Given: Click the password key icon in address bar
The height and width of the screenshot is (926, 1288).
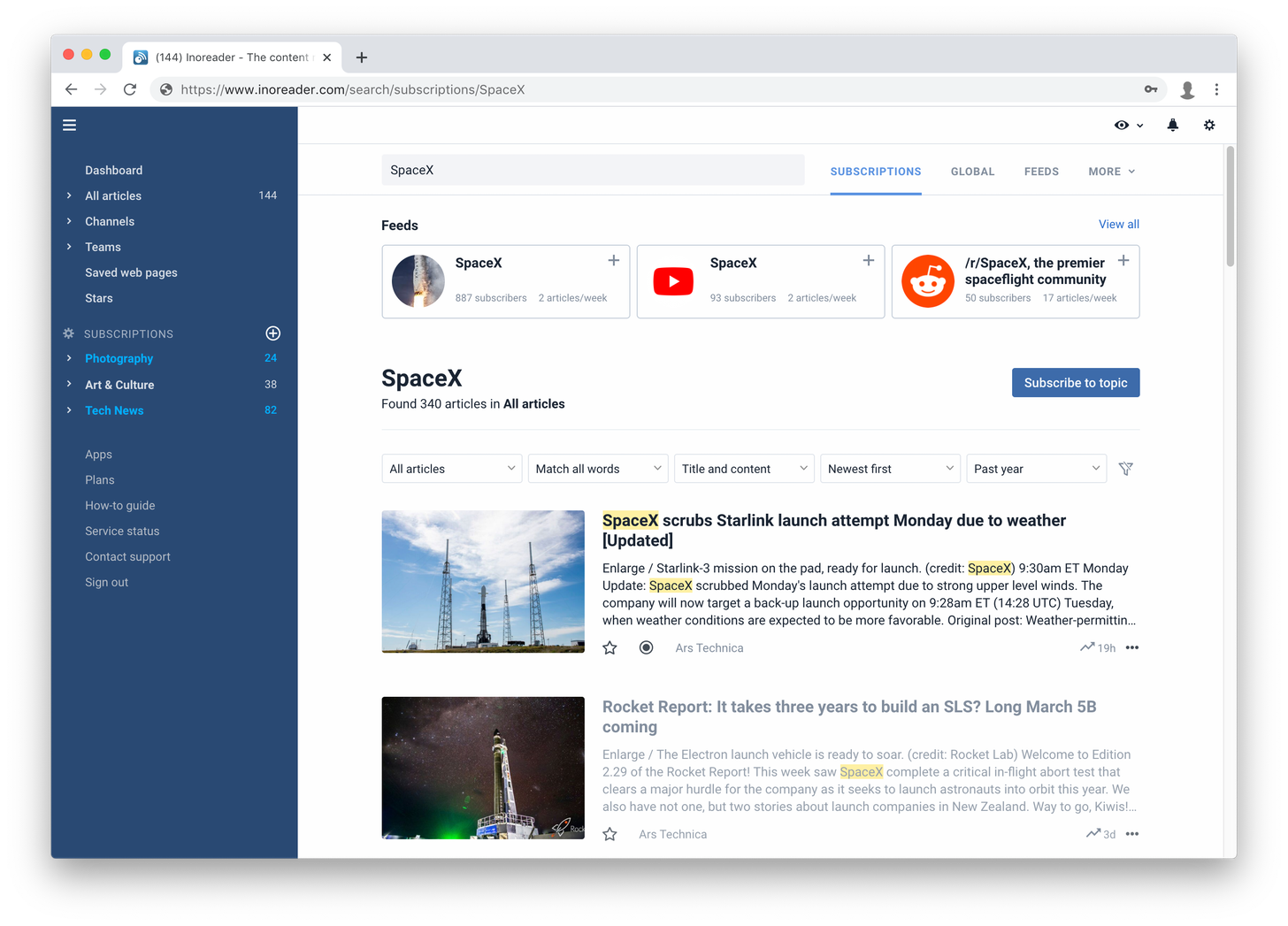Looking at the screenshot, I should [x=1151, y=89].
